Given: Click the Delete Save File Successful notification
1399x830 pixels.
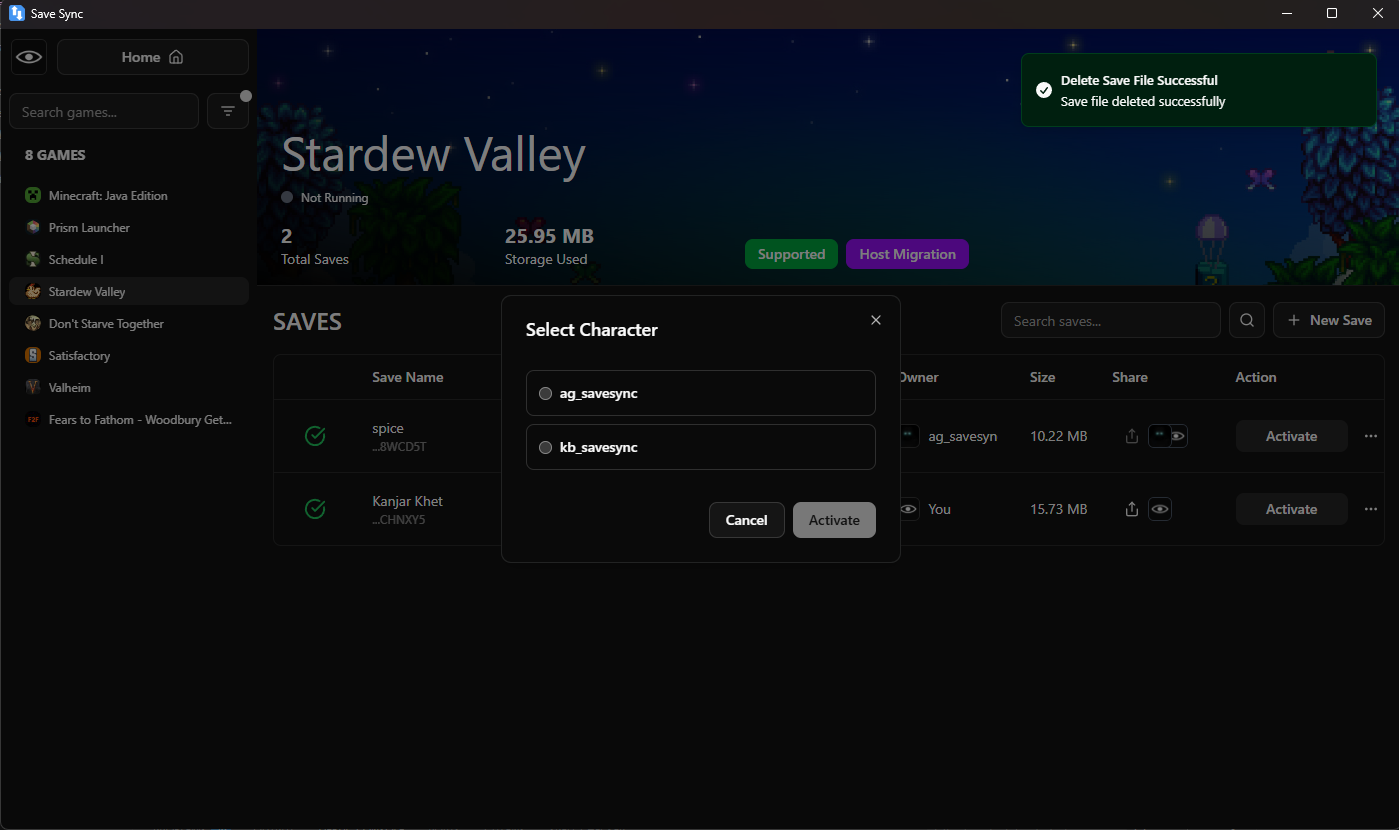Looking at the screenshot, I should (1199, 90).
